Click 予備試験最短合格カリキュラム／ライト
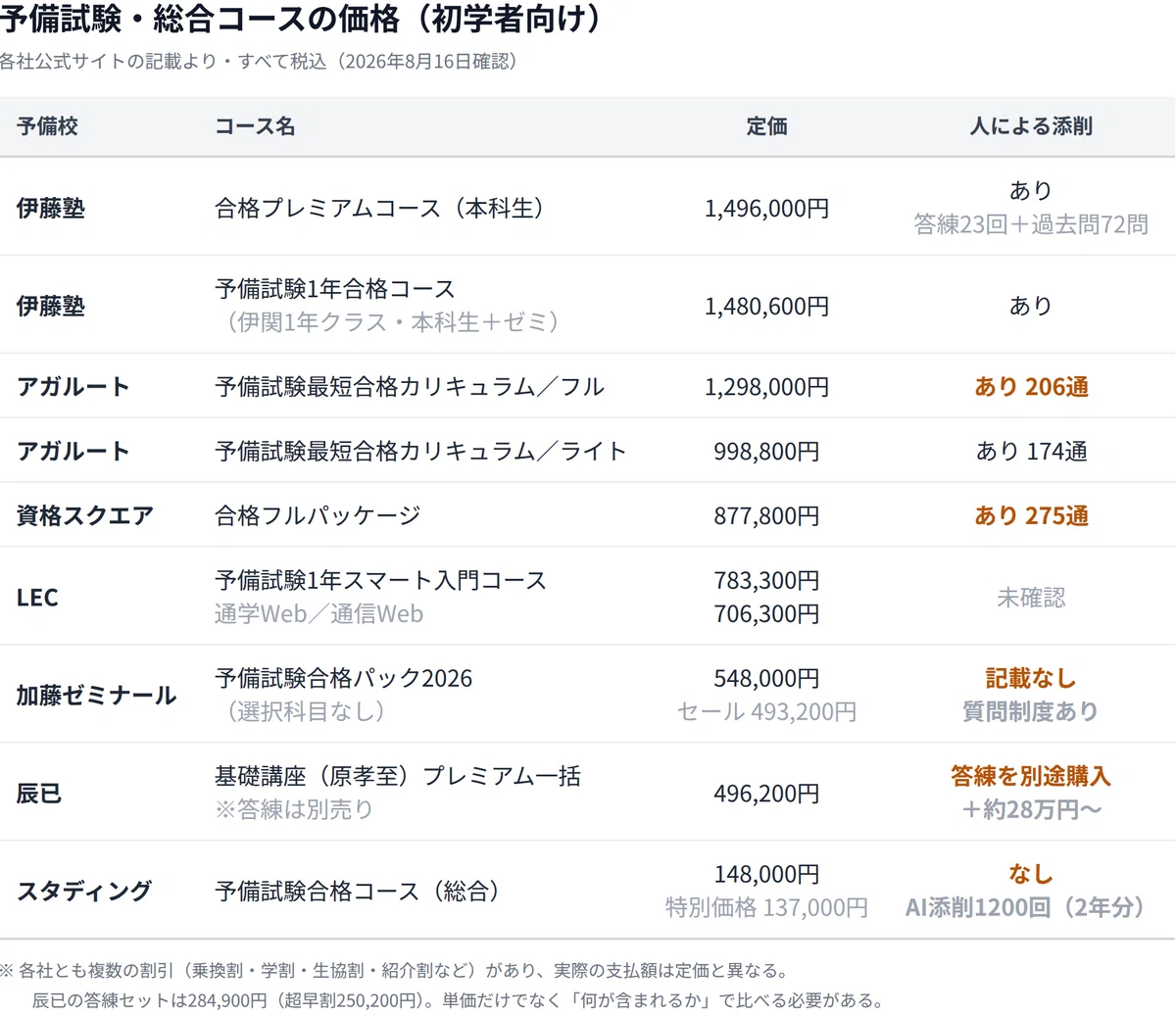 click(421, 452)
